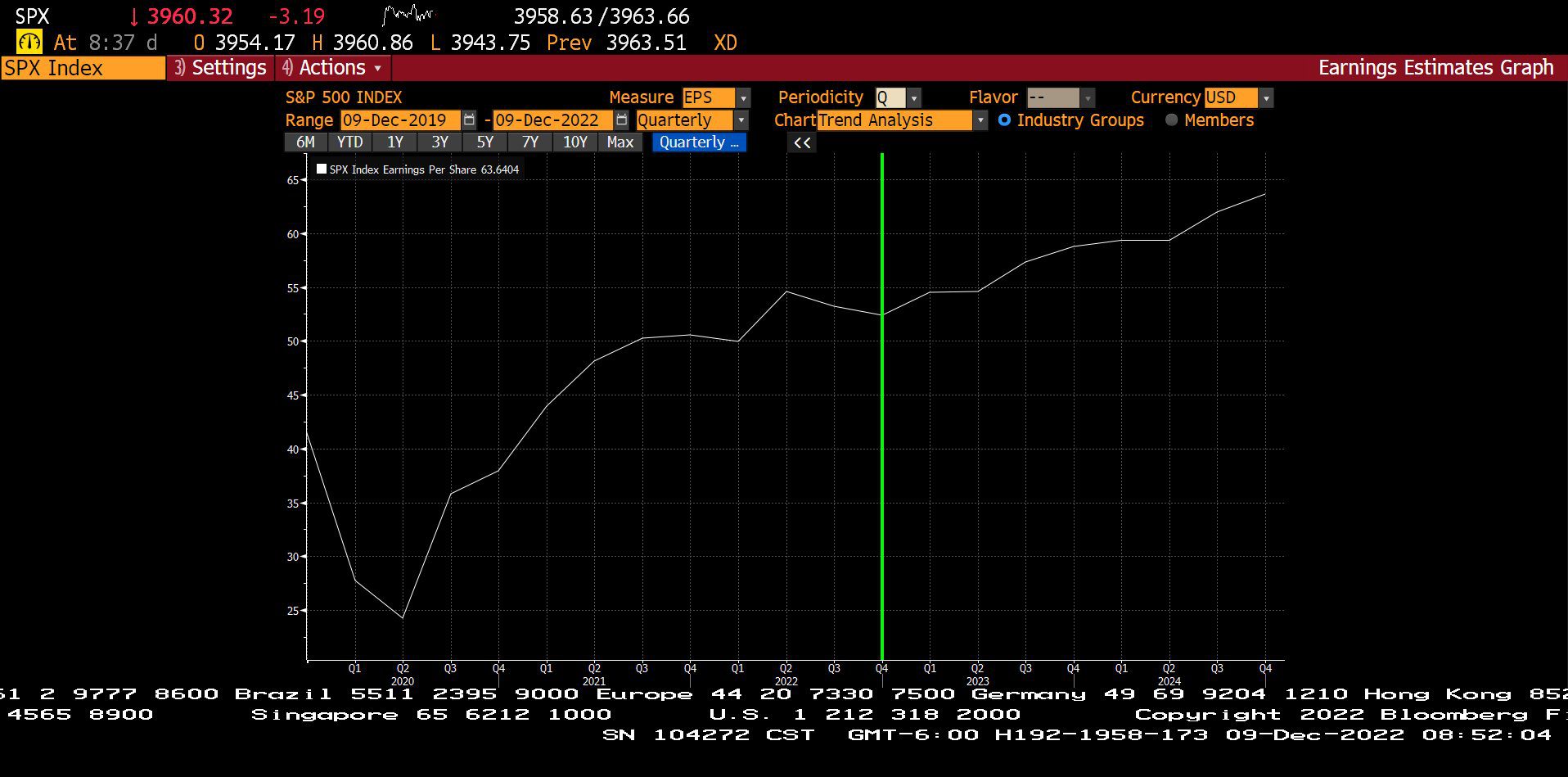Click the double-chevron collapse button
Image resolution: width=1568 pixels, height=777 pixels.
[x=802, y=142]
